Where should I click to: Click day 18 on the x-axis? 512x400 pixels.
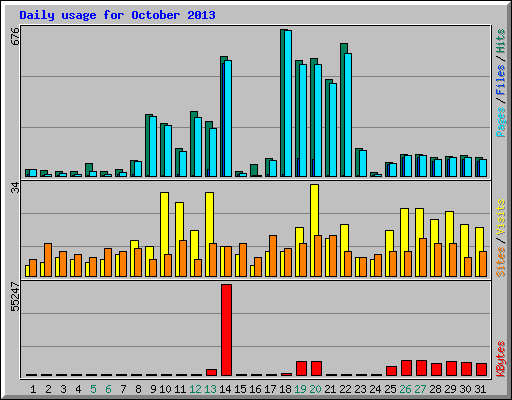[285, 389]
